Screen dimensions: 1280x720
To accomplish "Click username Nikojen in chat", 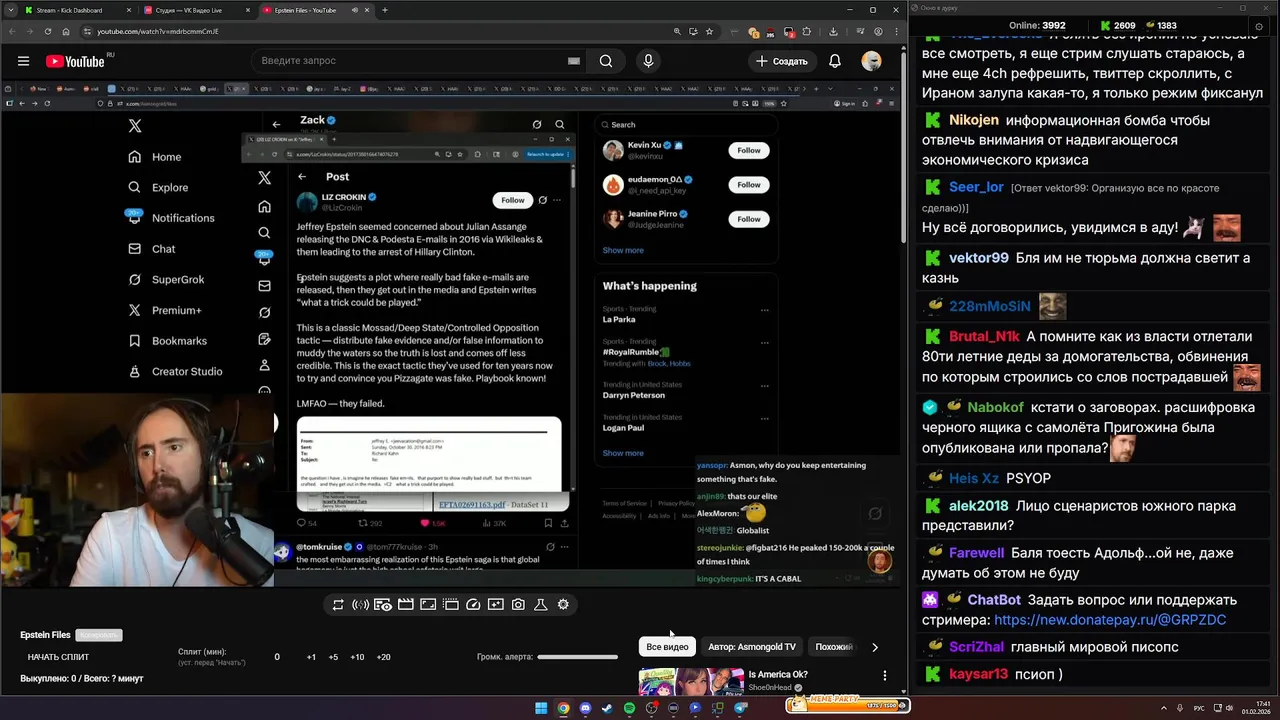I will click(974, 120).
